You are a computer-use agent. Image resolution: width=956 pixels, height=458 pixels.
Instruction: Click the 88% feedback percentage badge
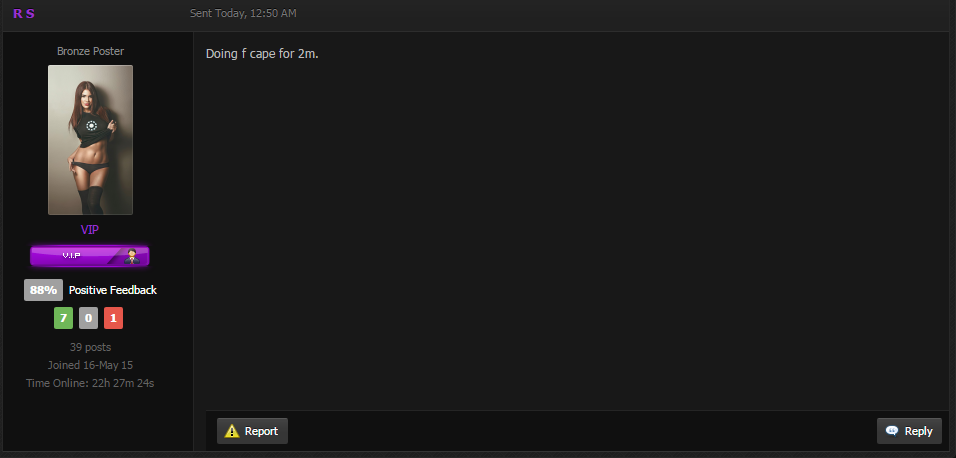43,290
